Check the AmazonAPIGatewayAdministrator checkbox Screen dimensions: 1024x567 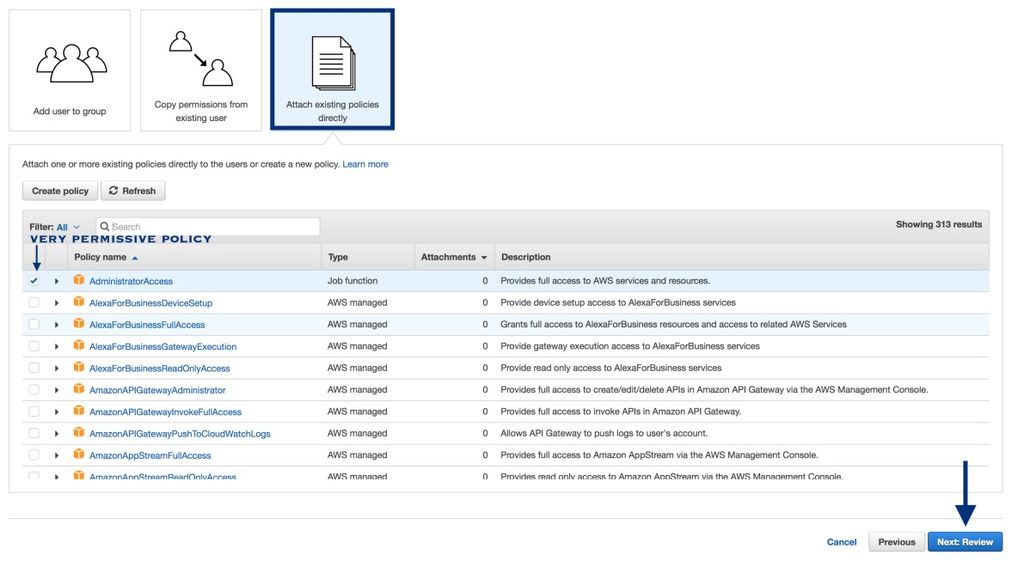pos(34,390)
